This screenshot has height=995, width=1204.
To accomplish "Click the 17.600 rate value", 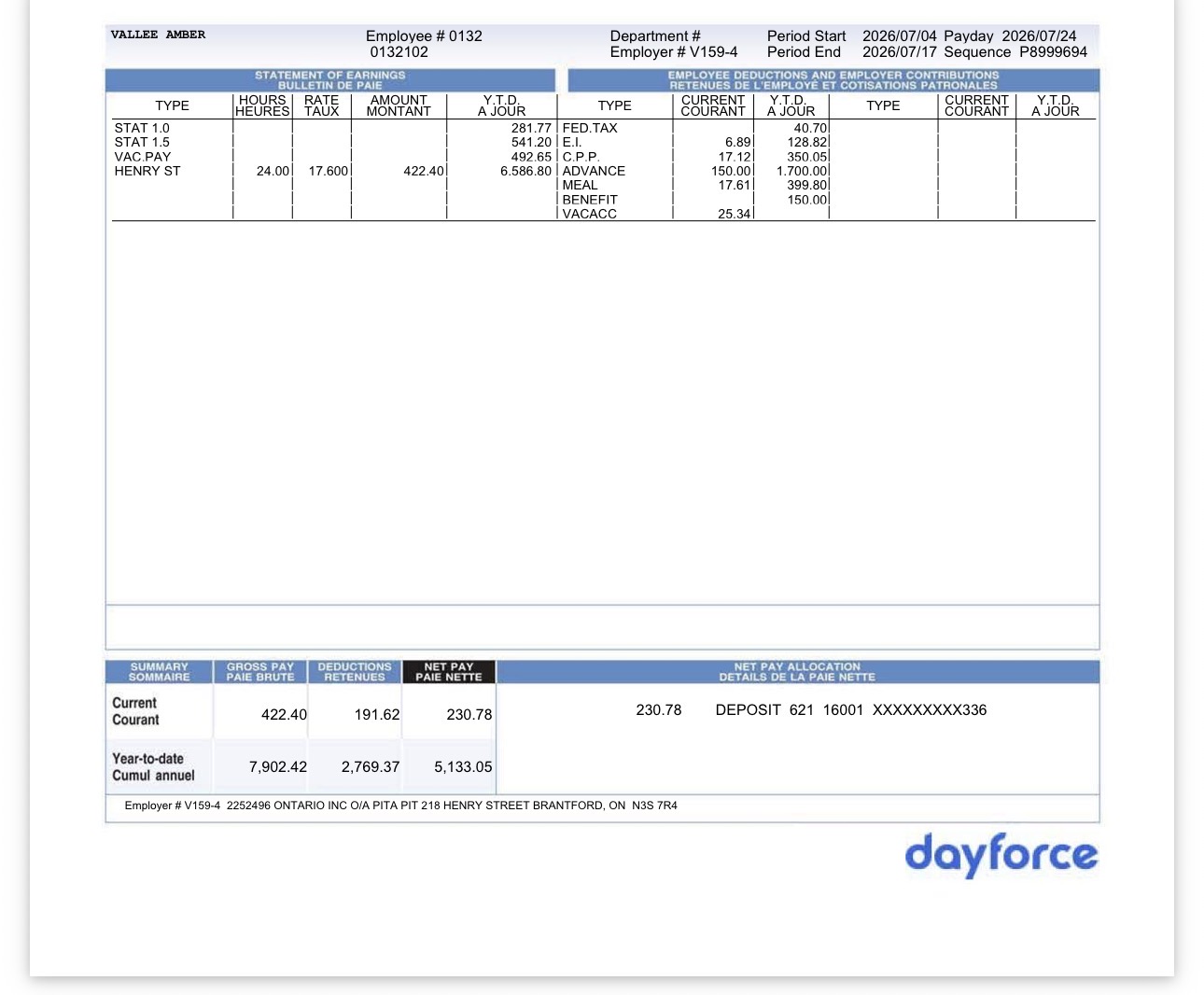I will 329,171.
